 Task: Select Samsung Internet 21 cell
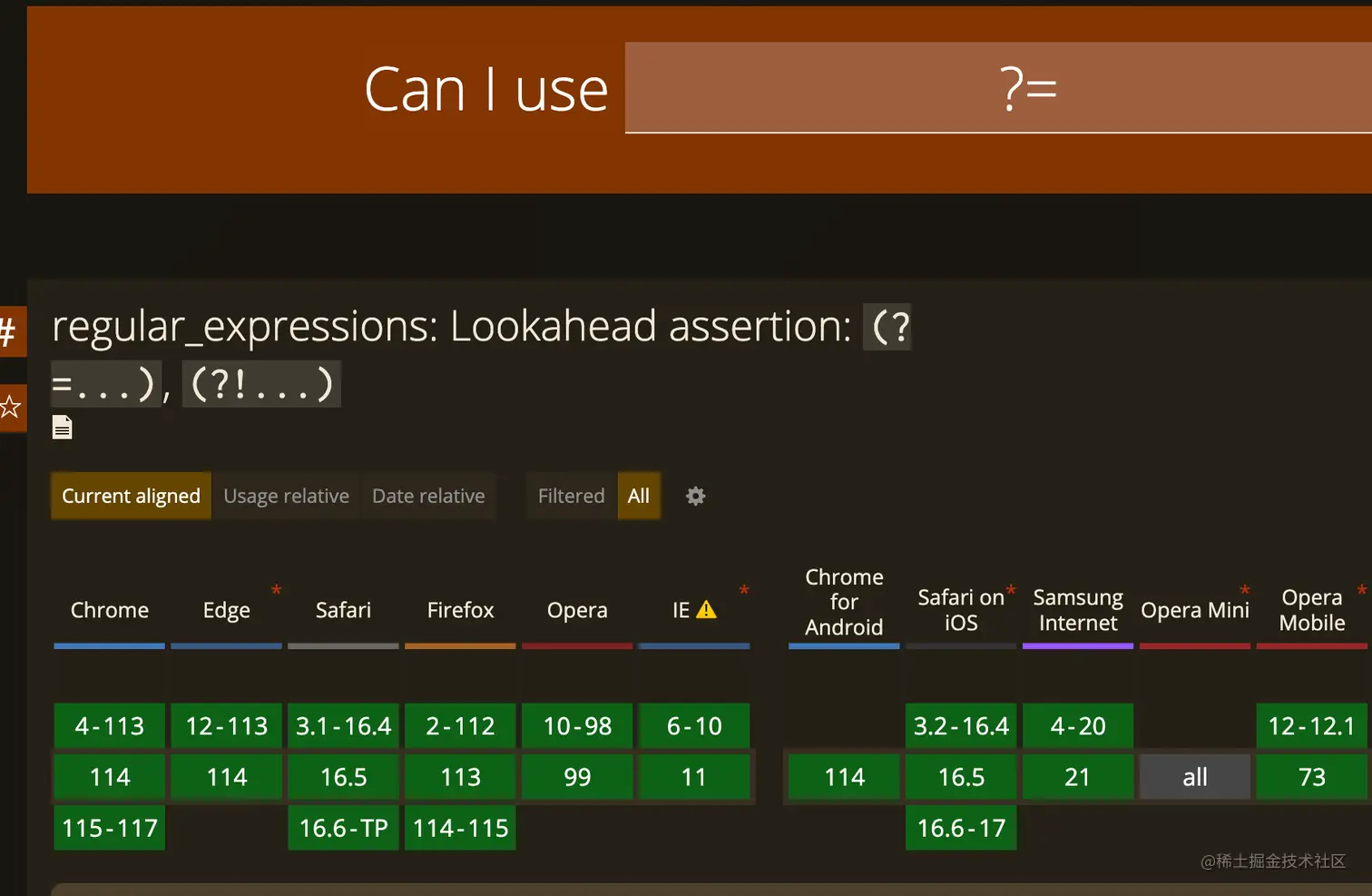[1078, 777]
